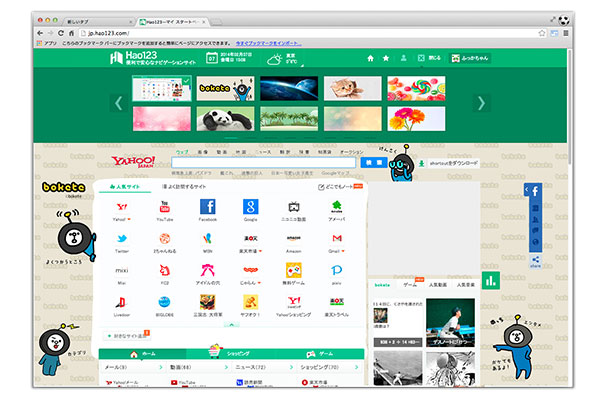This screenshot has width=600, height=400.
Task: Show previous theme thumbnails with left arrow
Action: tap(119, 103)
